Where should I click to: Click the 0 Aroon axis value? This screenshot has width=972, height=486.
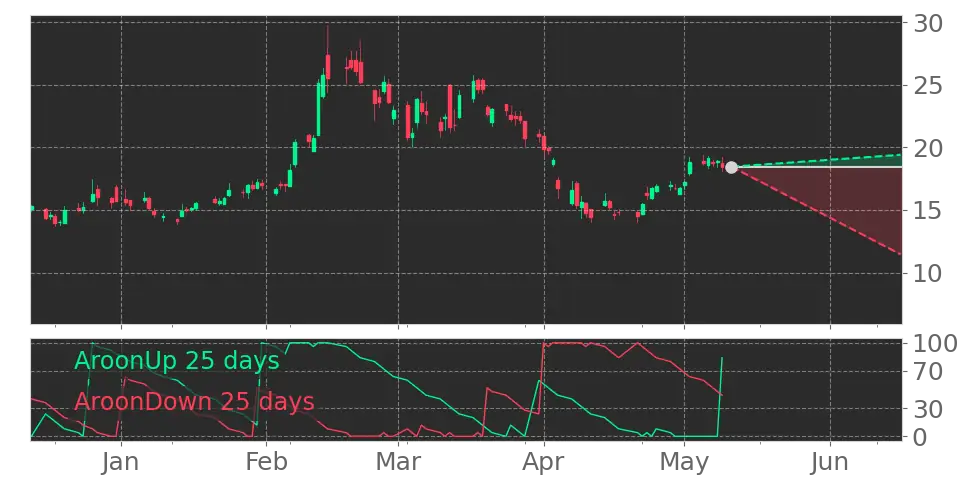coord(920,437)
